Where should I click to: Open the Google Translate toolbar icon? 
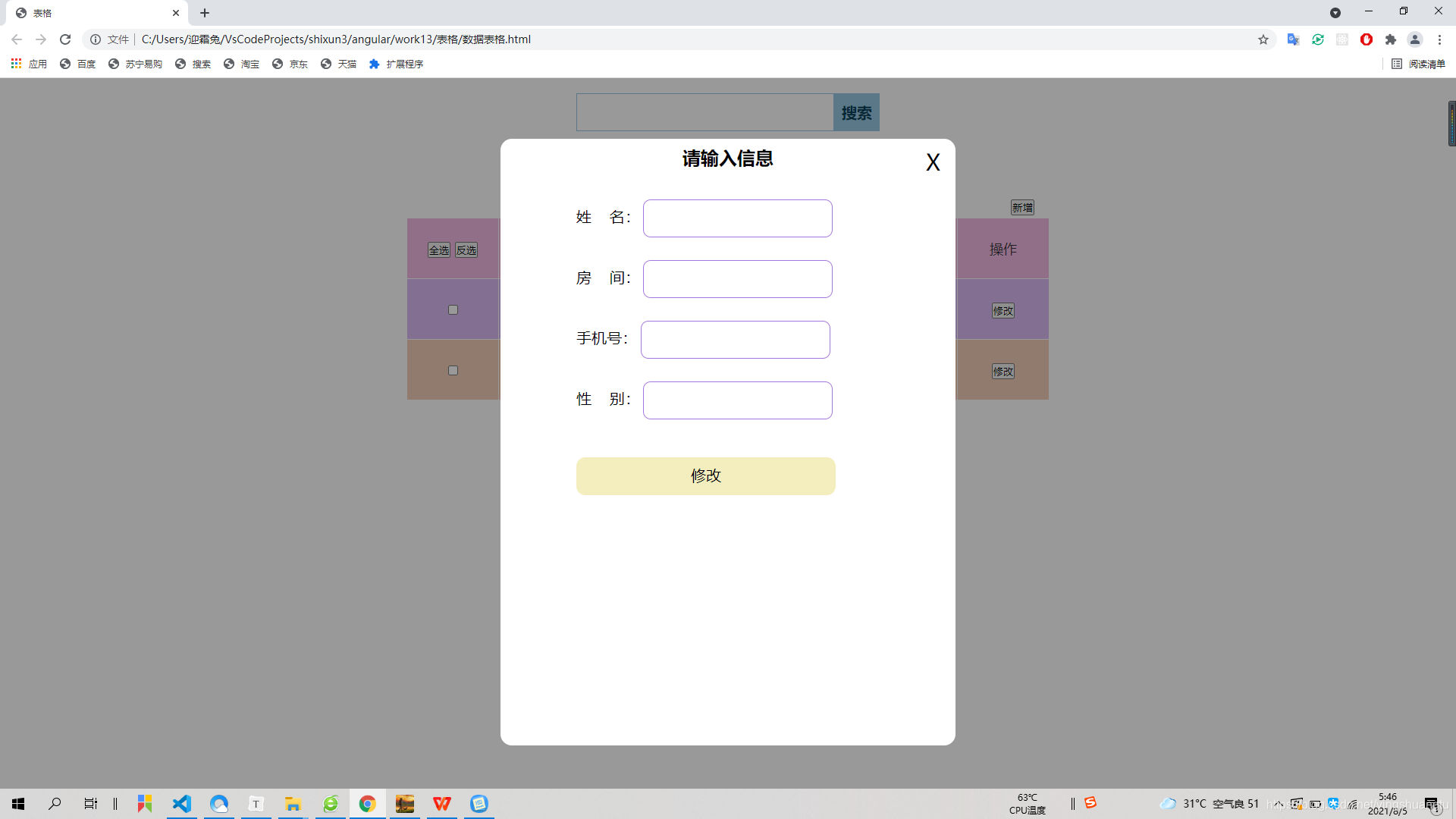[1293, 39]
